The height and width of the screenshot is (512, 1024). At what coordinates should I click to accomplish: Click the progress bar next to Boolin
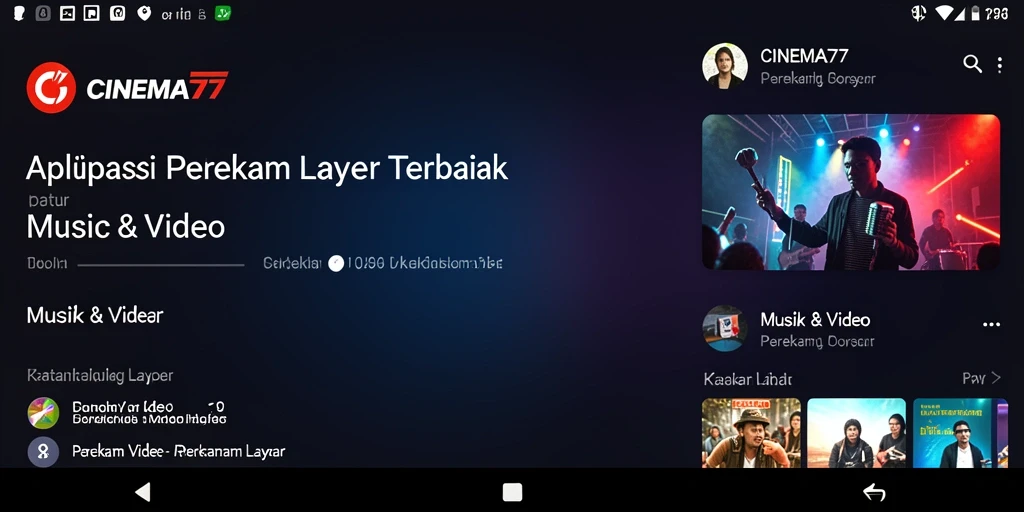[x=161, y=264]
